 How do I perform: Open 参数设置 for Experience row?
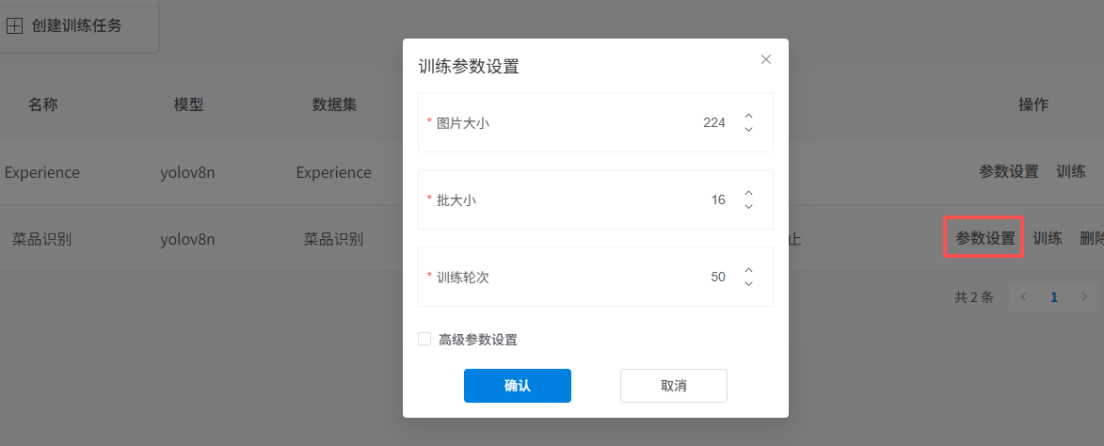coord(1008,172)
